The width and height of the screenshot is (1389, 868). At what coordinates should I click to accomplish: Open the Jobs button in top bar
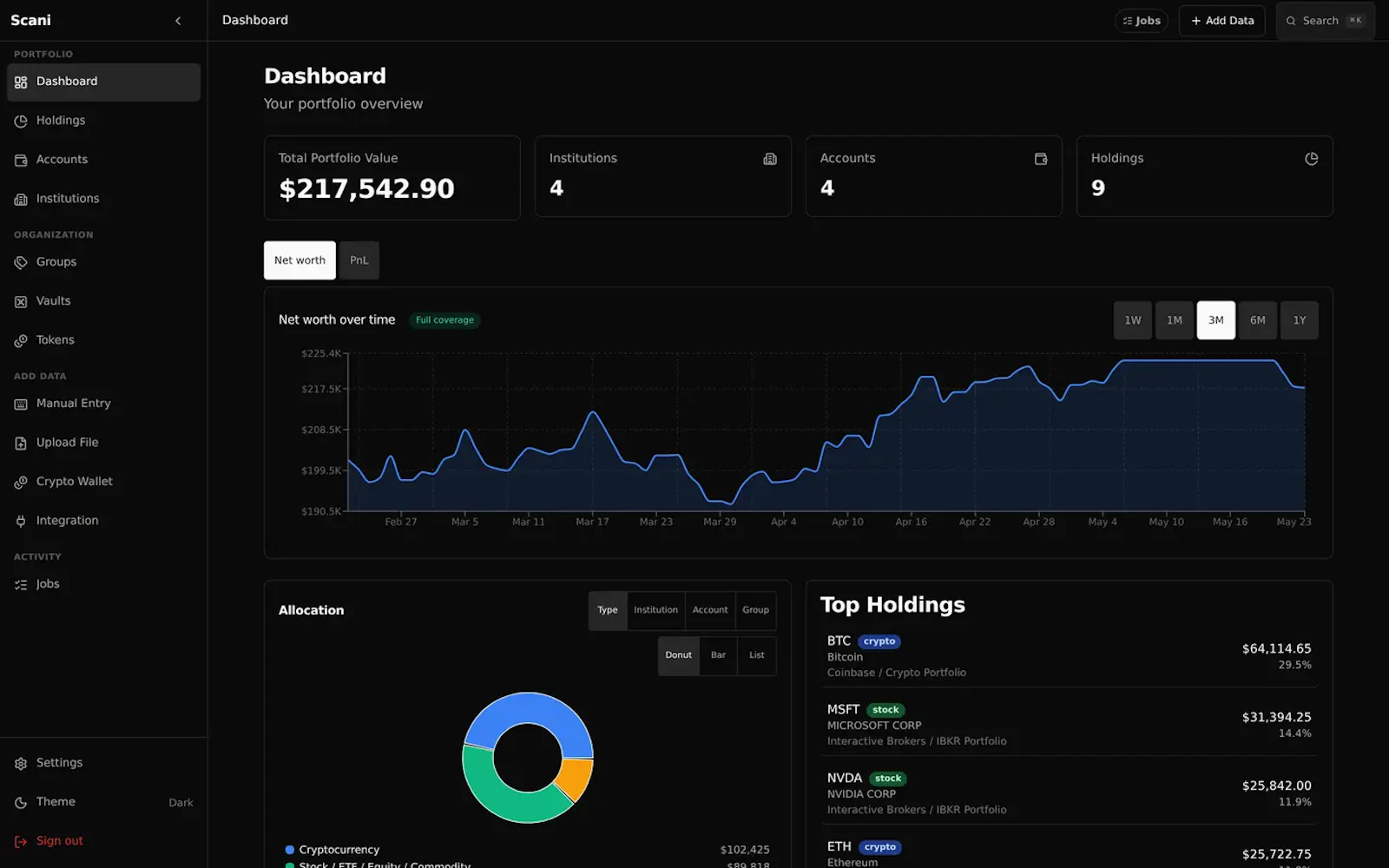click(x=1142, y=21)
